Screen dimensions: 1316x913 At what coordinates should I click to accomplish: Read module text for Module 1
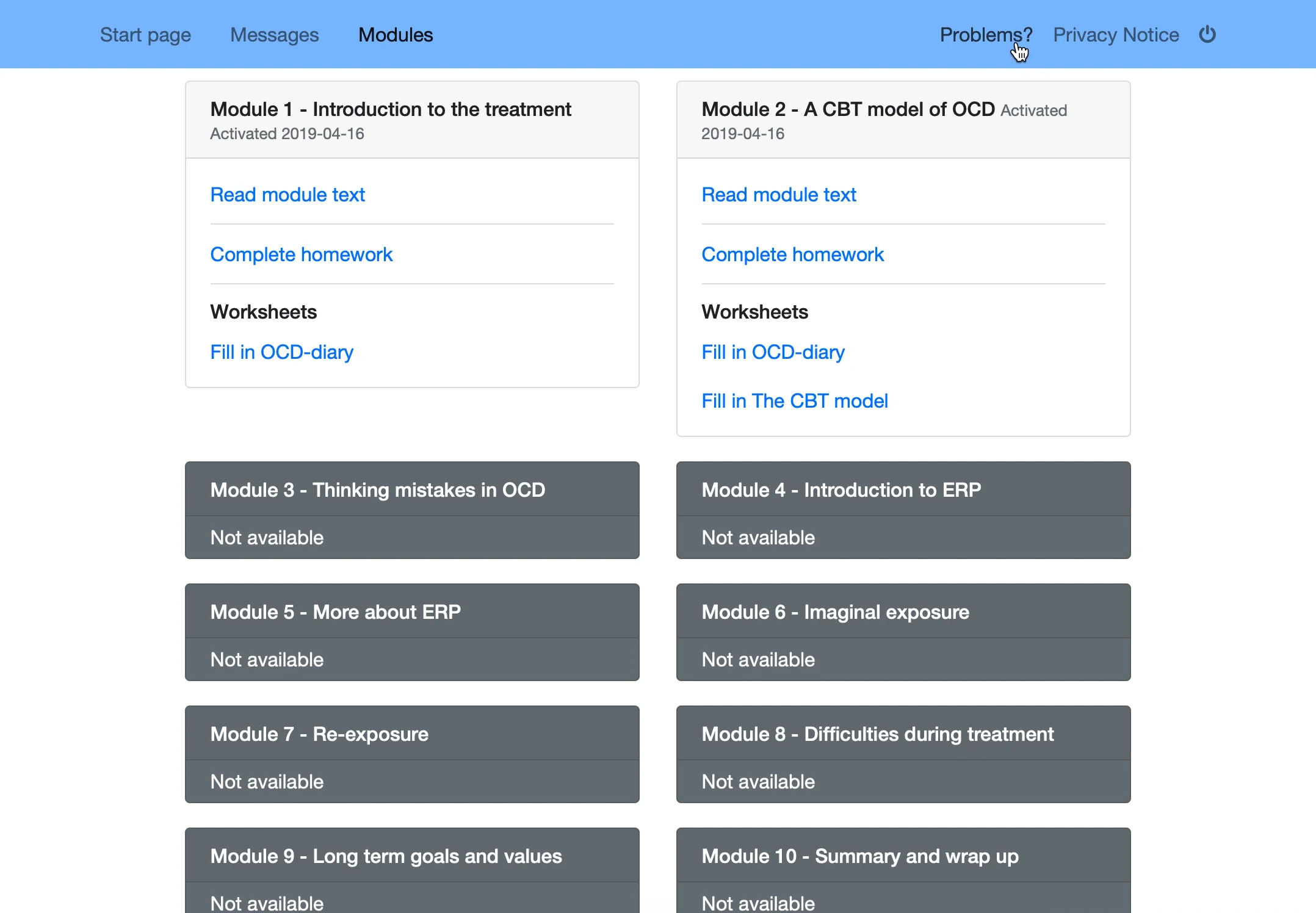pyautogui.click(x=287, y=195)
